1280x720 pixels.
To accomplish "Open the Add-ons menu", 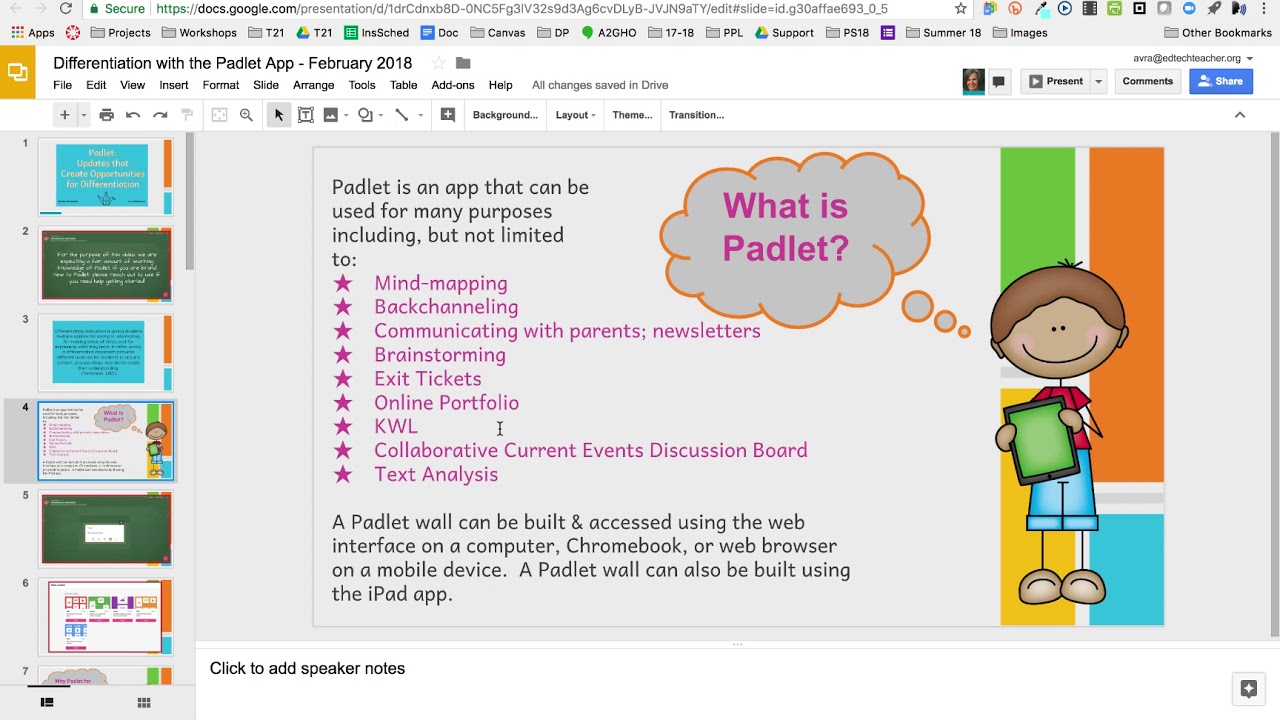I will pyautogui.click(x=453, y=85).
